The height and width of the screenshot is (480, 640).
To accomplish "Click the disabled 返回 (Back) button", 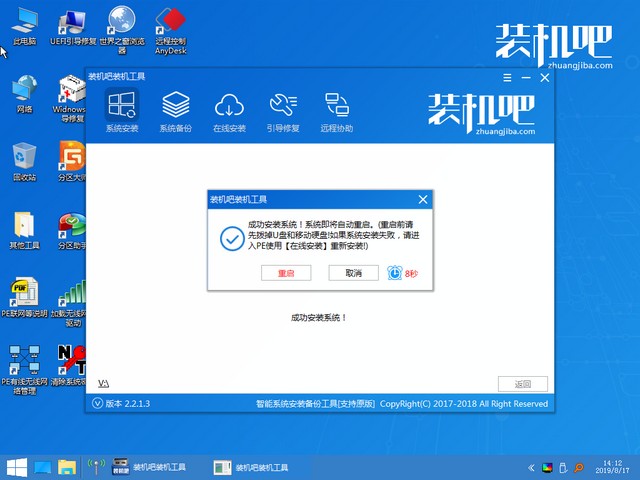I will point(523,384).
